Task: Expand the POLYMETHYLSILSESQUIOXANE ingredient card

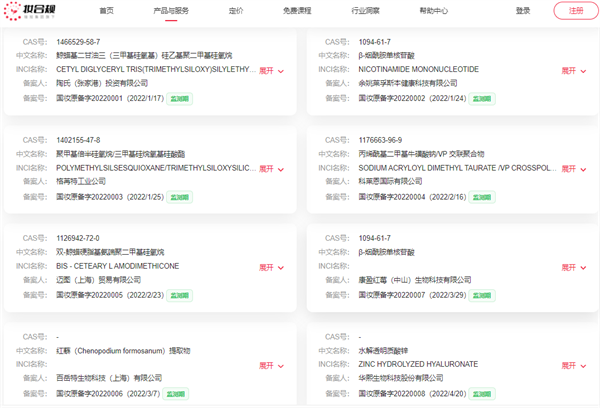Action: [272, 169]
